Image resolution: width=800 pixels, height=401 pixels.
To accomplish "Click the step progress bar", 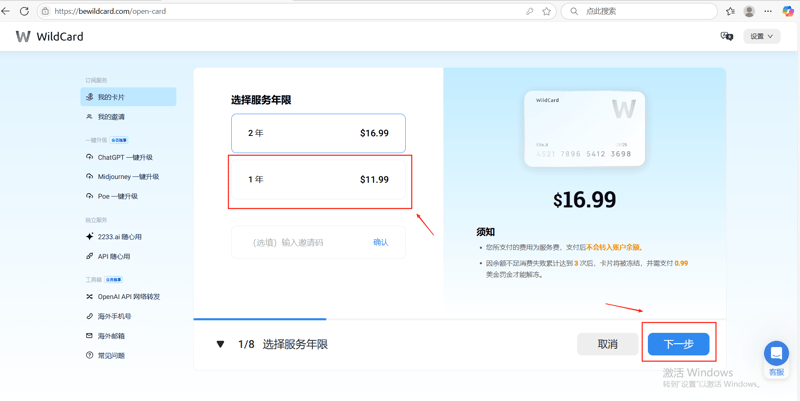I will [x=459, y=319].
